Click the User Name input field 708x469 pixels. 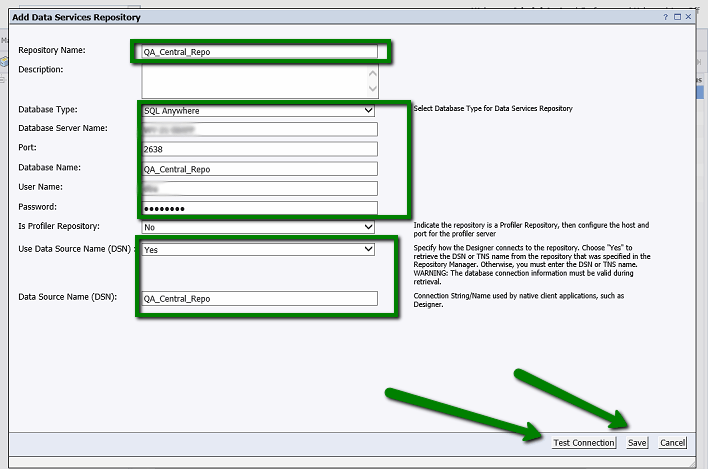coord(259,188)
